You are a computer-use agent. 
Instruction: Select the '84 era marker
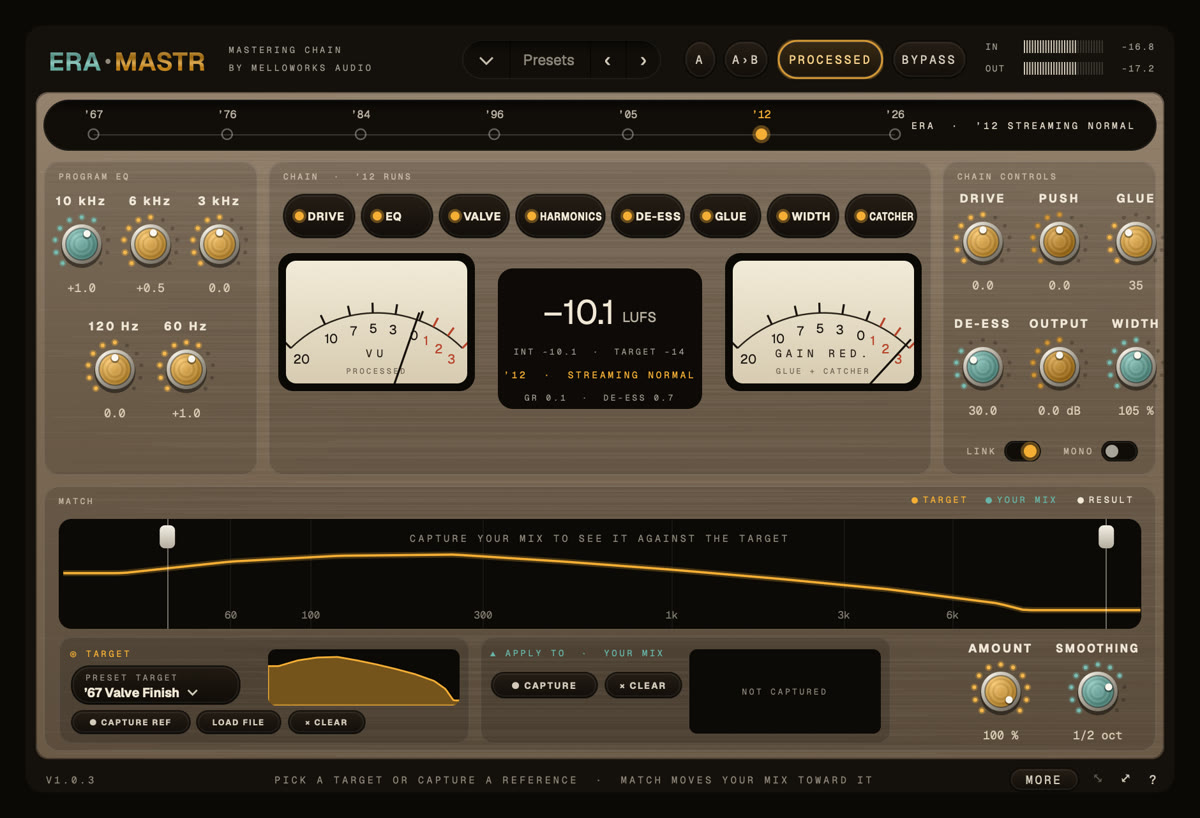tap(361, 134)
